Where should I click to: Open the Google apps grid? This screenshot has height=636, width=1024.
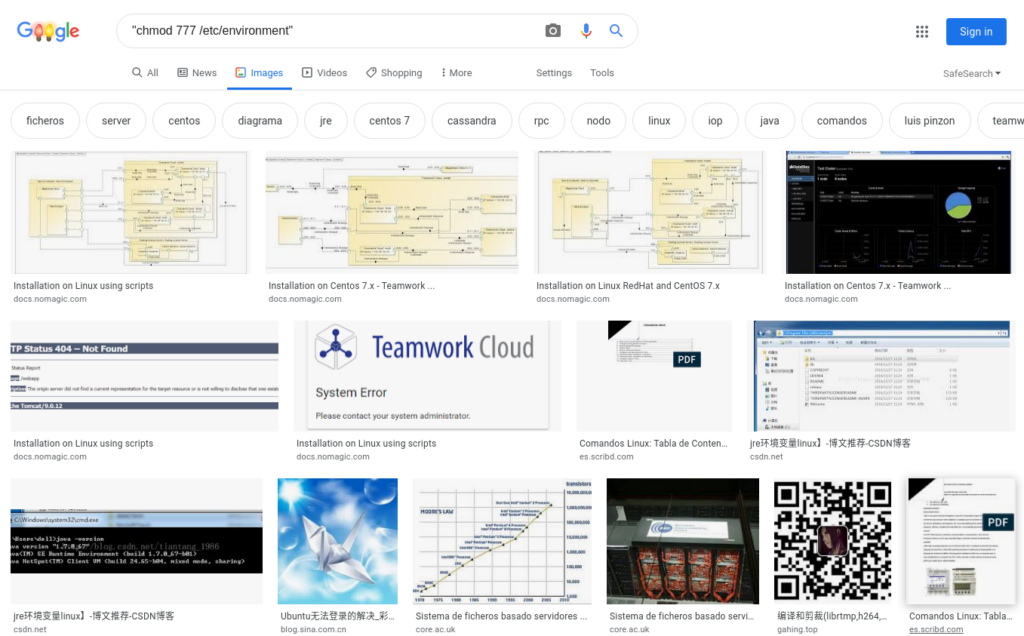tap(921, 31)
